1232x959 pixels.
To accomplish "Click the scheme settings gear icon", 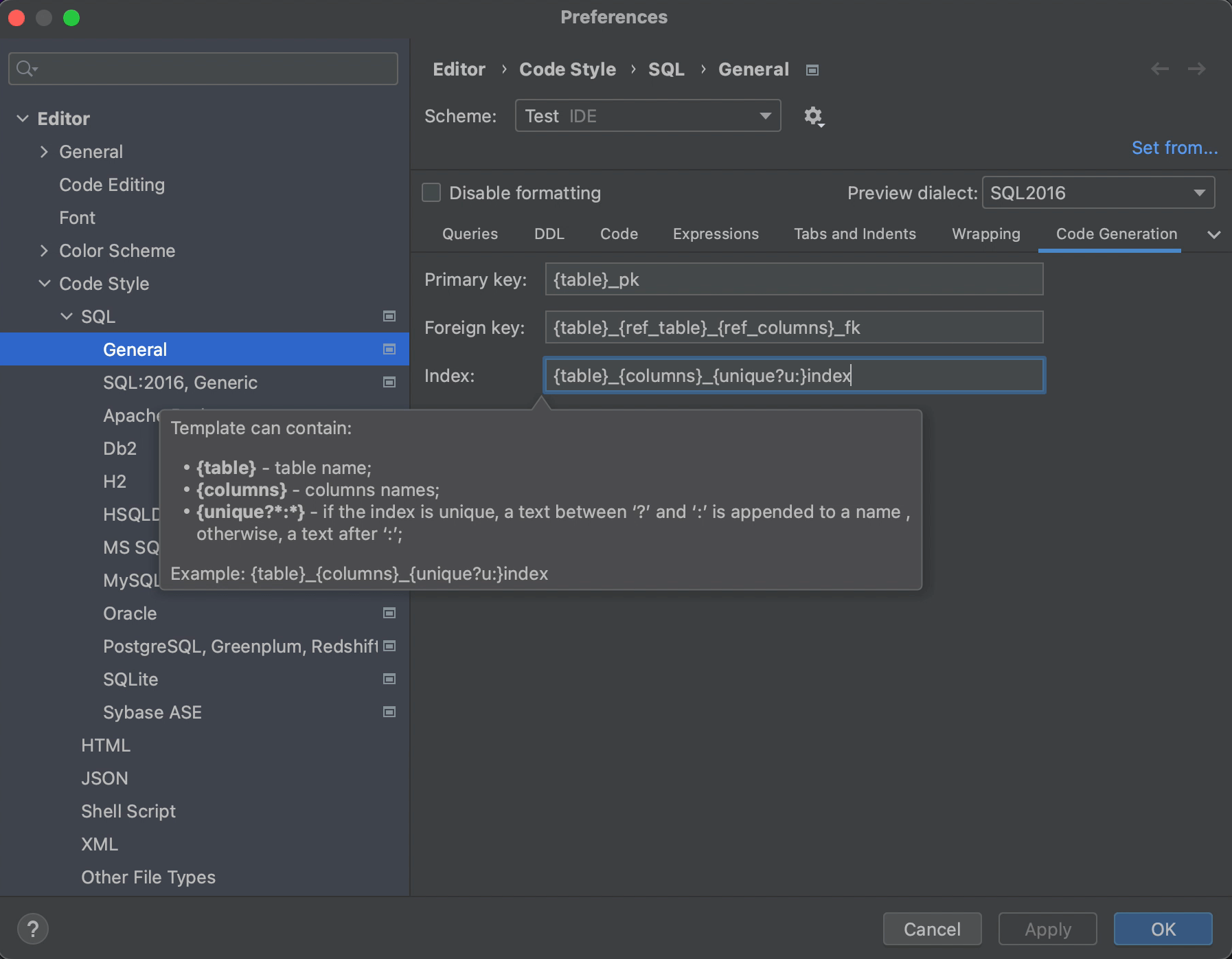I will pyautogui.click(x=814, y=116).
